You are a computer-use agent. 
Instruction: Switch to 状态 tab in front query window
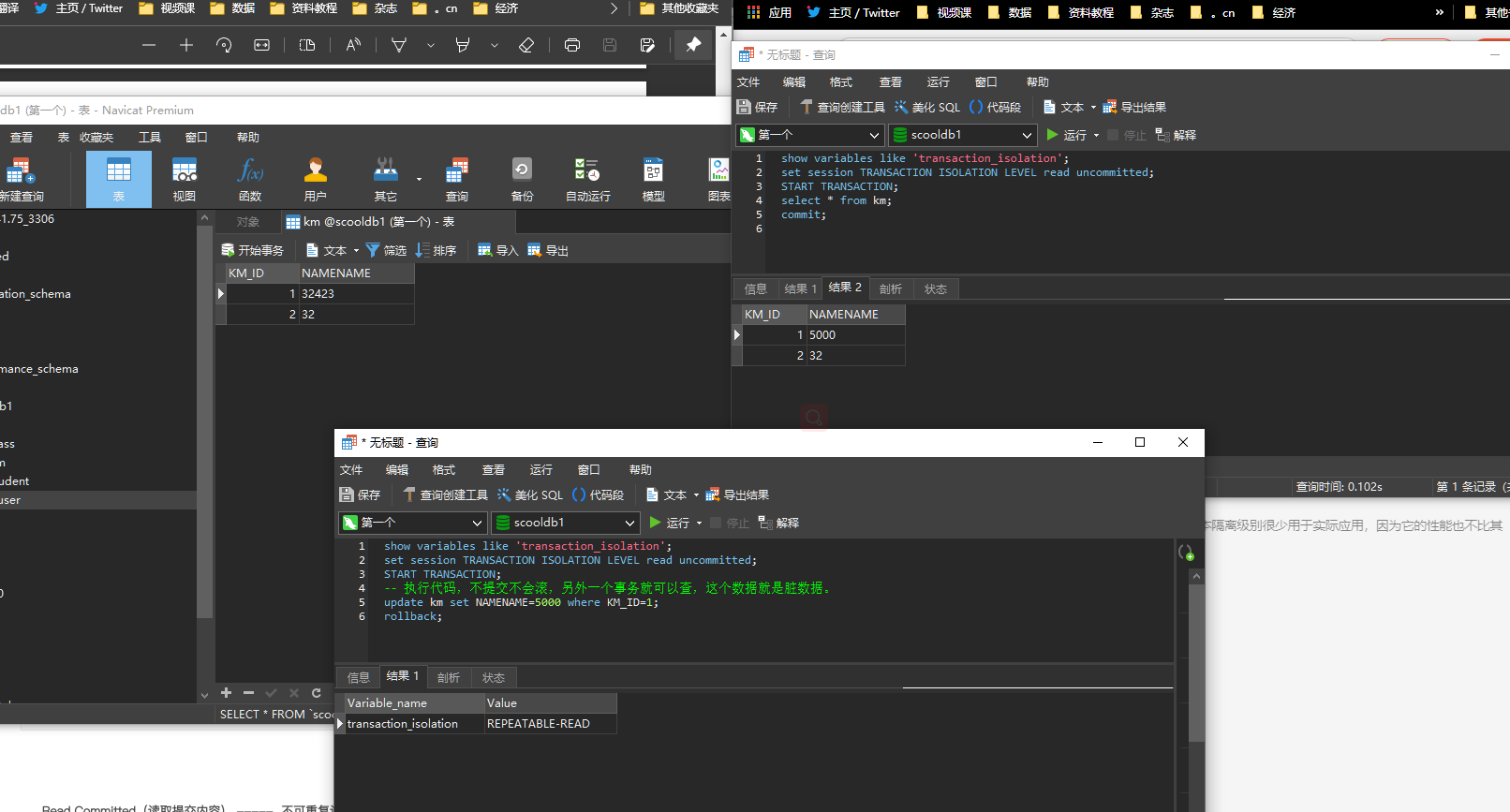click(494, 677)
